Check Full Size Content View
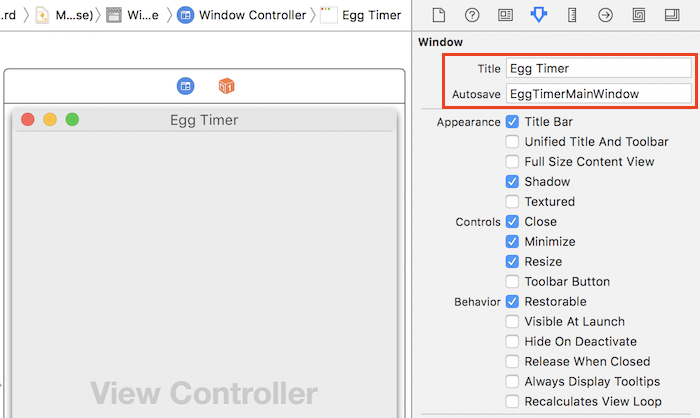Image resolution: width=700 pixels, height=418 pixels. tap(513, 162)
